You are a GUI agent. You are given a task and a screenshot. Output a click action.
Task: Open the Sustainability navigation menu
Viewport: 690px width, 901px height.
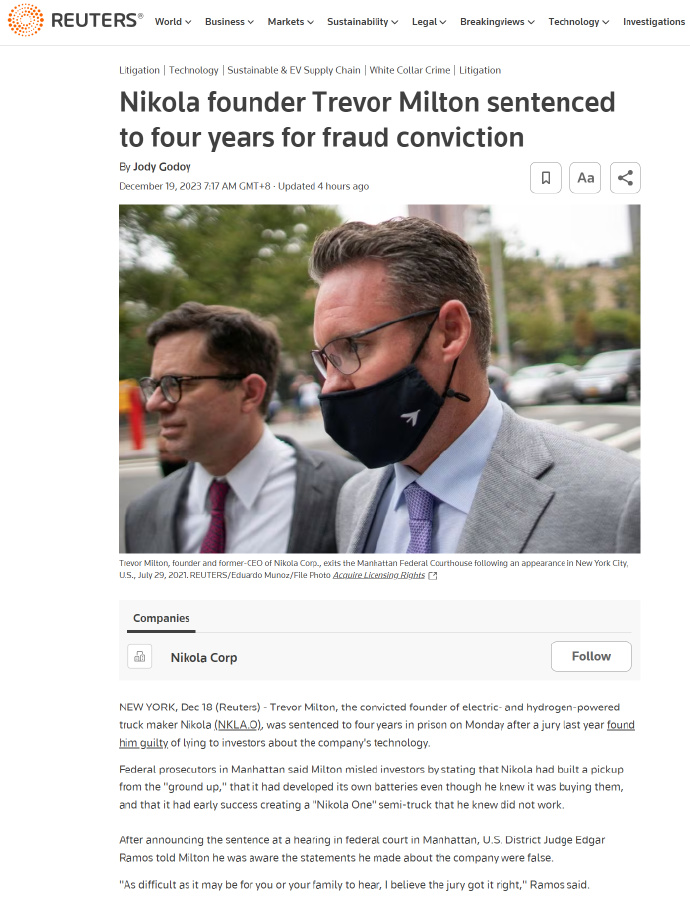363,22
